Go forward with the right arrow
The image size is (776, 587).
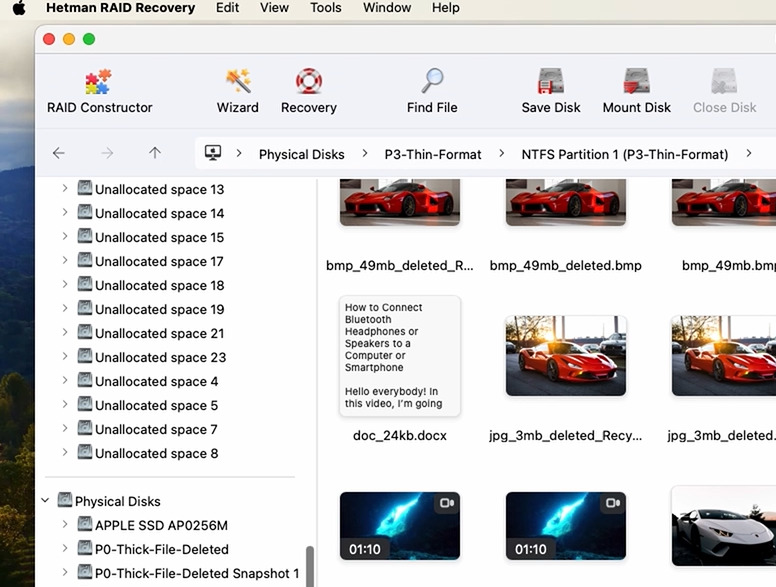107,153
